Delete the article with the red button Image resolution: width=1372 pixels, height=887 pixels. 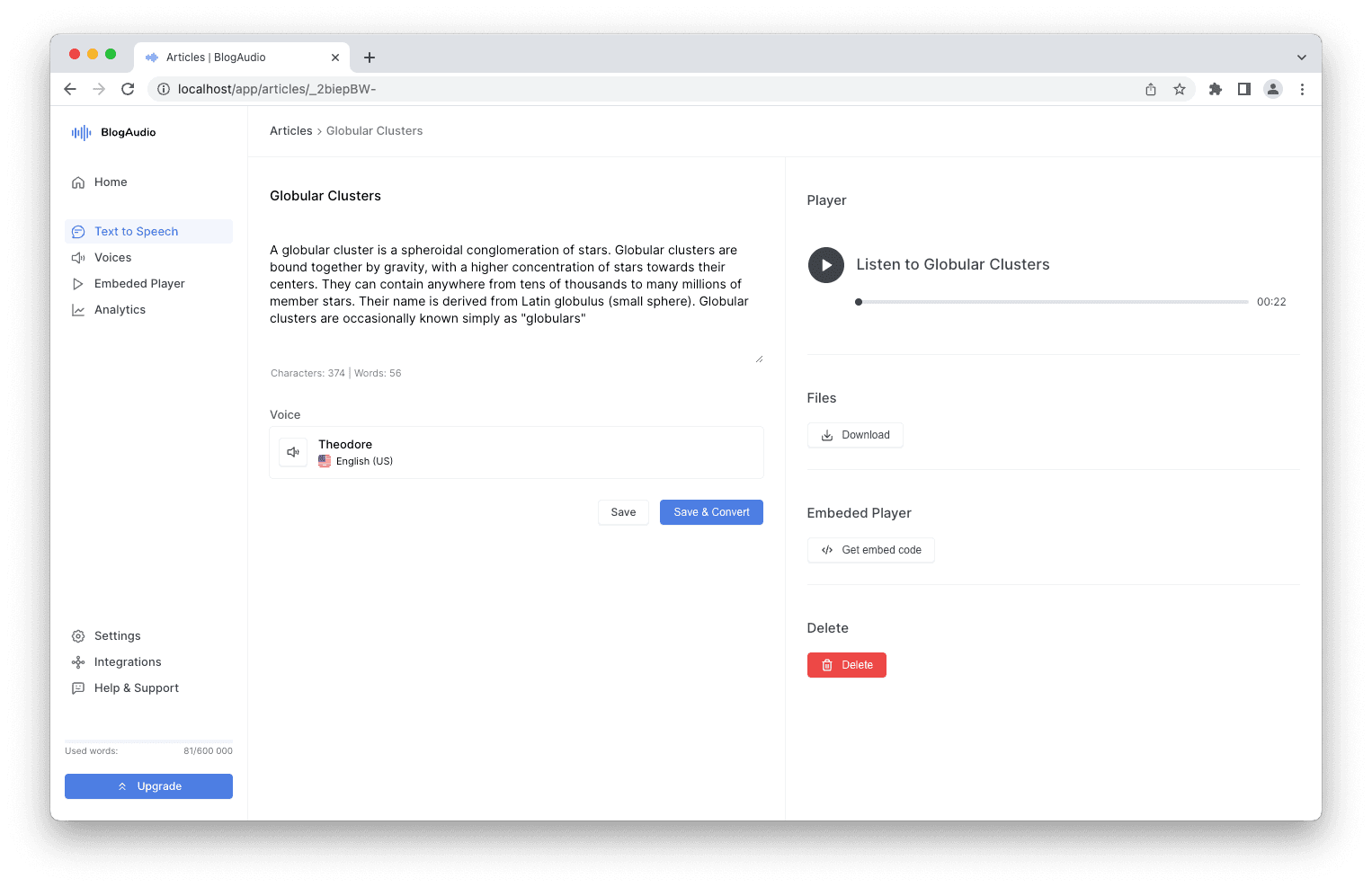coord(846,665)
